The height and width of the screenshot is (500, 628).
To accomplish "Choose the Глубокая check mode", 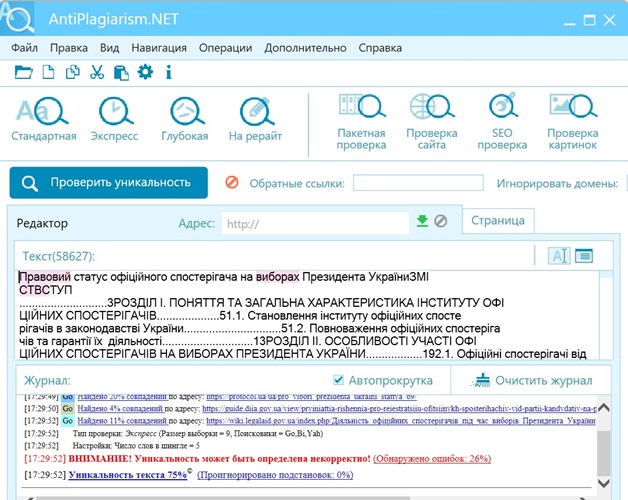I will pyautogui.click(x=185, y=119).
